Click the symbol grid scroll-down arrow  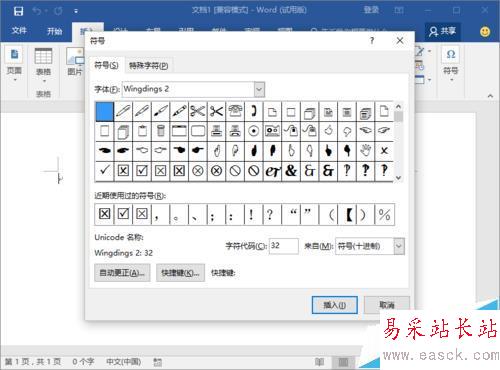click(x=398, y=178)
